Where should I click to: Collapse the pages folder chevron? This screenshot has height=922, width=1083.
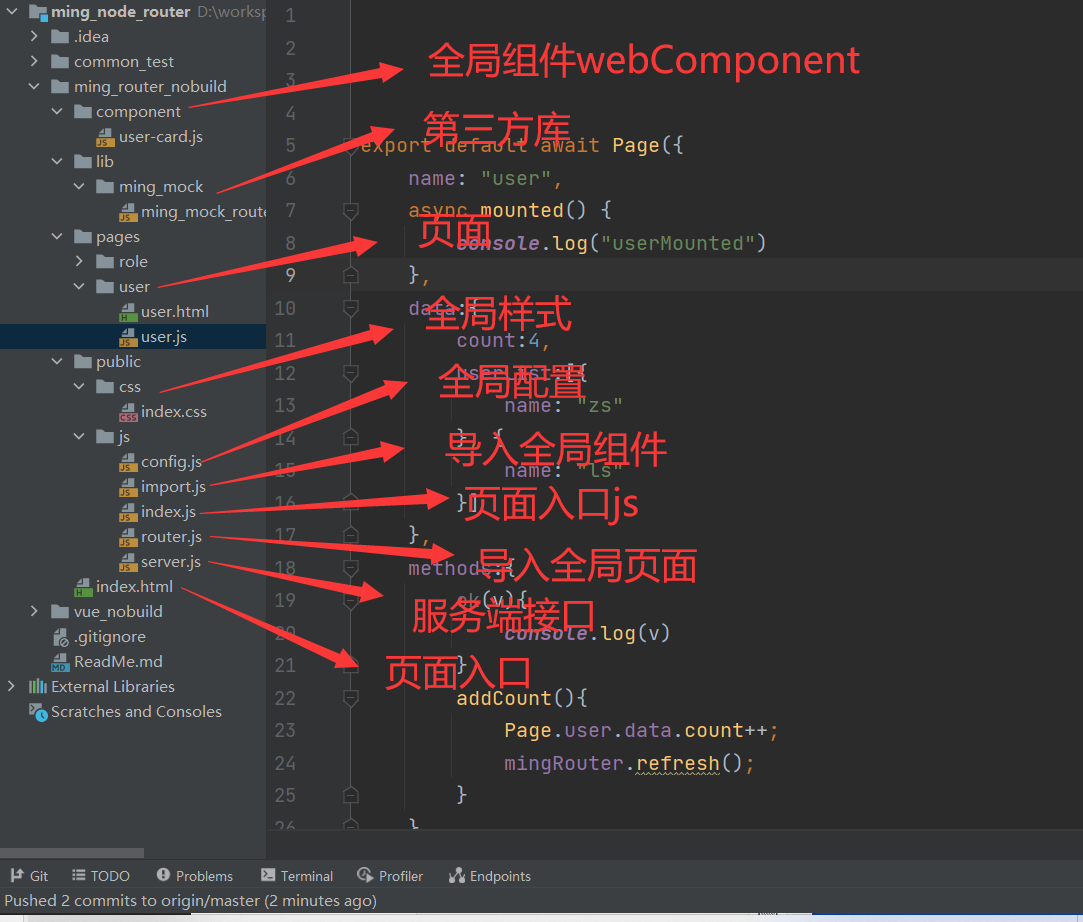tap(57, 236)
